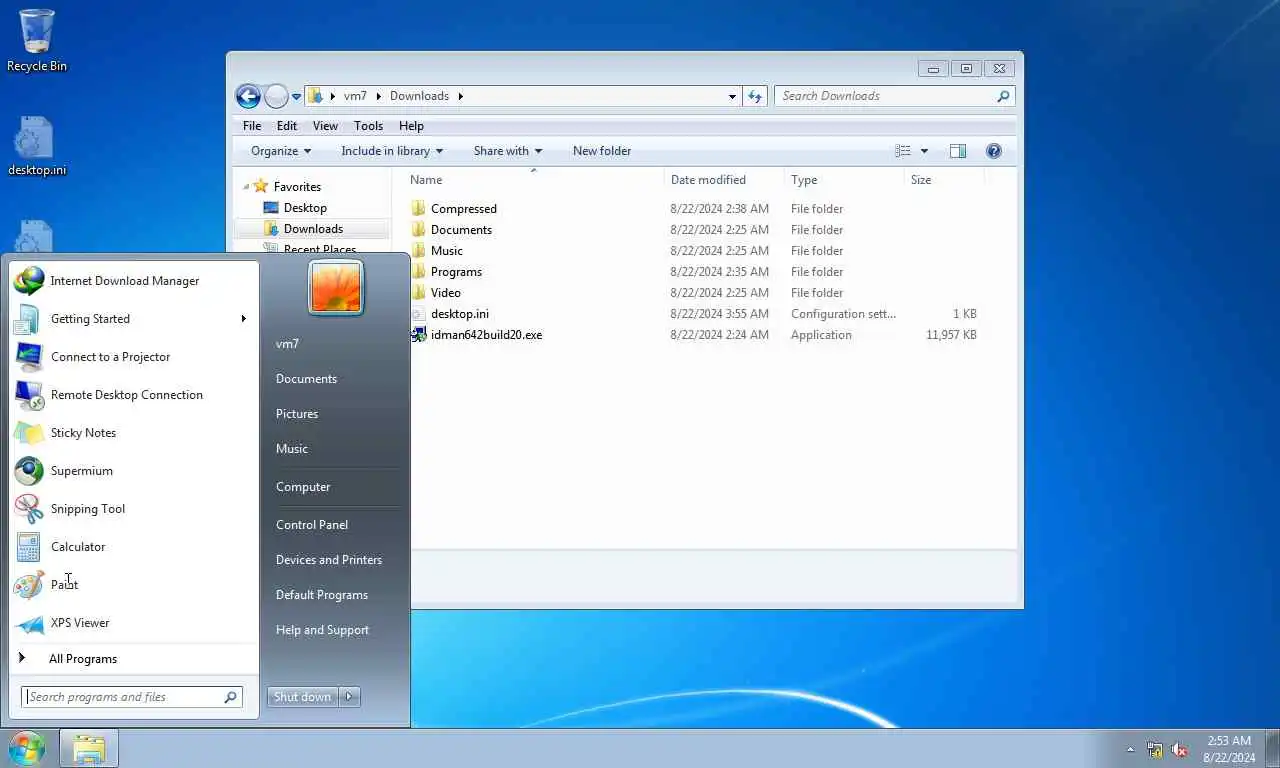Screen dimensions: 1280x768
Task: Click the muted volume tray icon
Action: 1180,749
